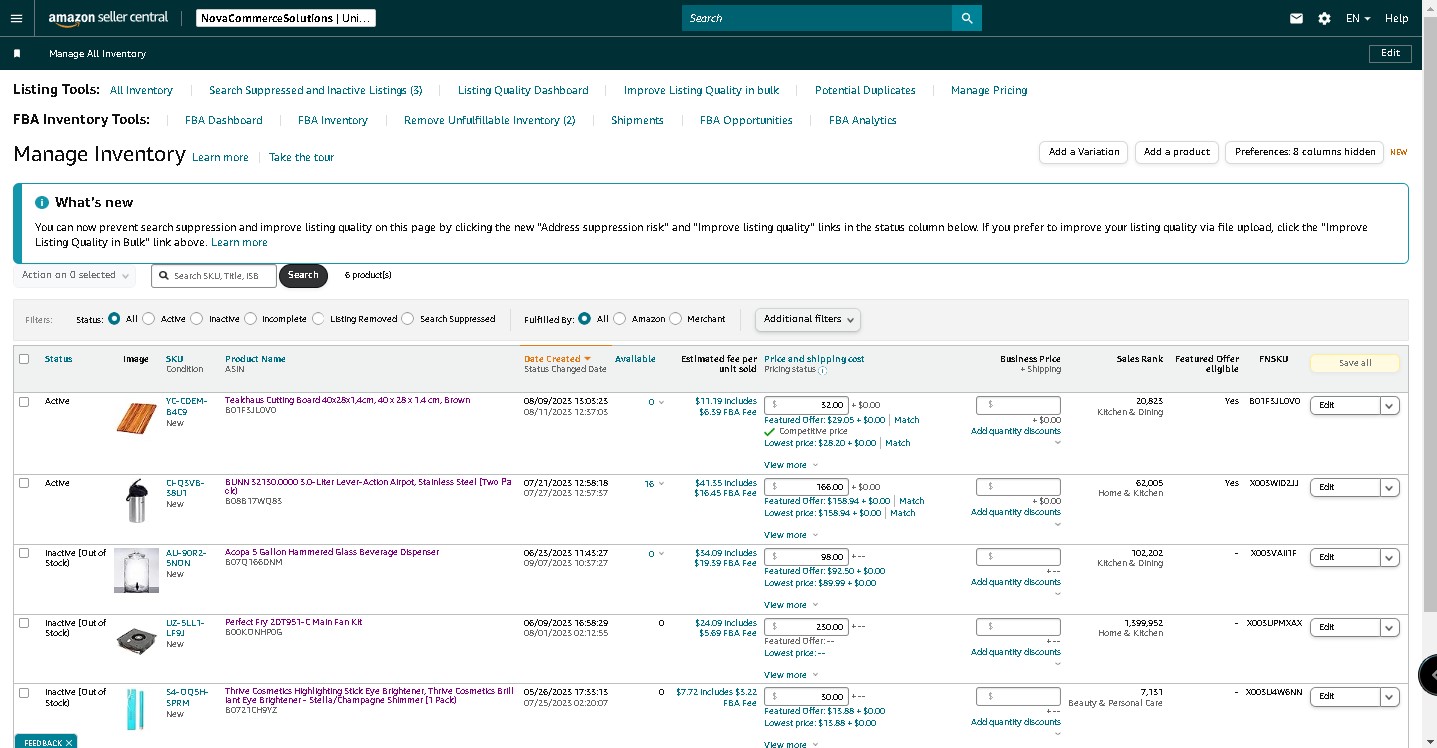Viewport: 1437px width, 748px height.
Task: Select the Fulfilled By Amazon radio
Action: point(620,319)
